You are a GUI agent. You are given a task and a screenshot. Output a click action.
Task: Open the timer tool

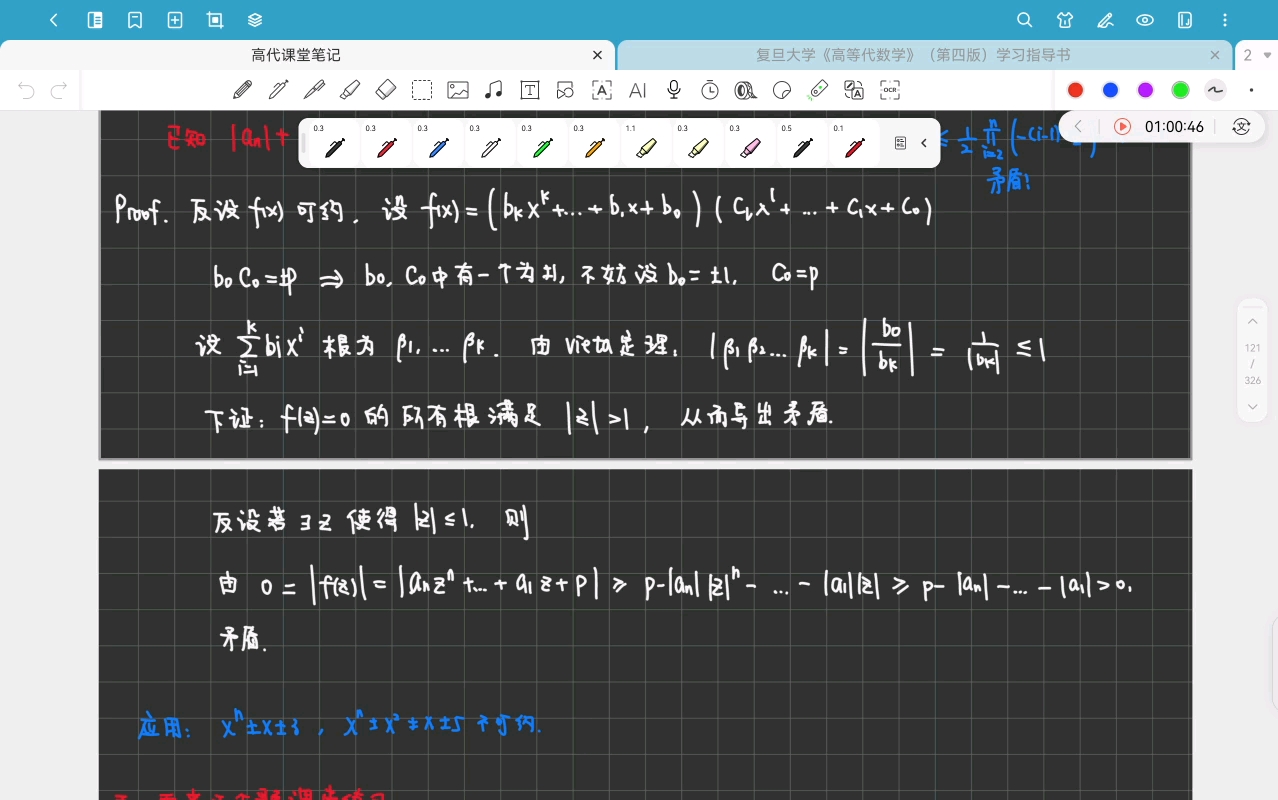point(710,90)
